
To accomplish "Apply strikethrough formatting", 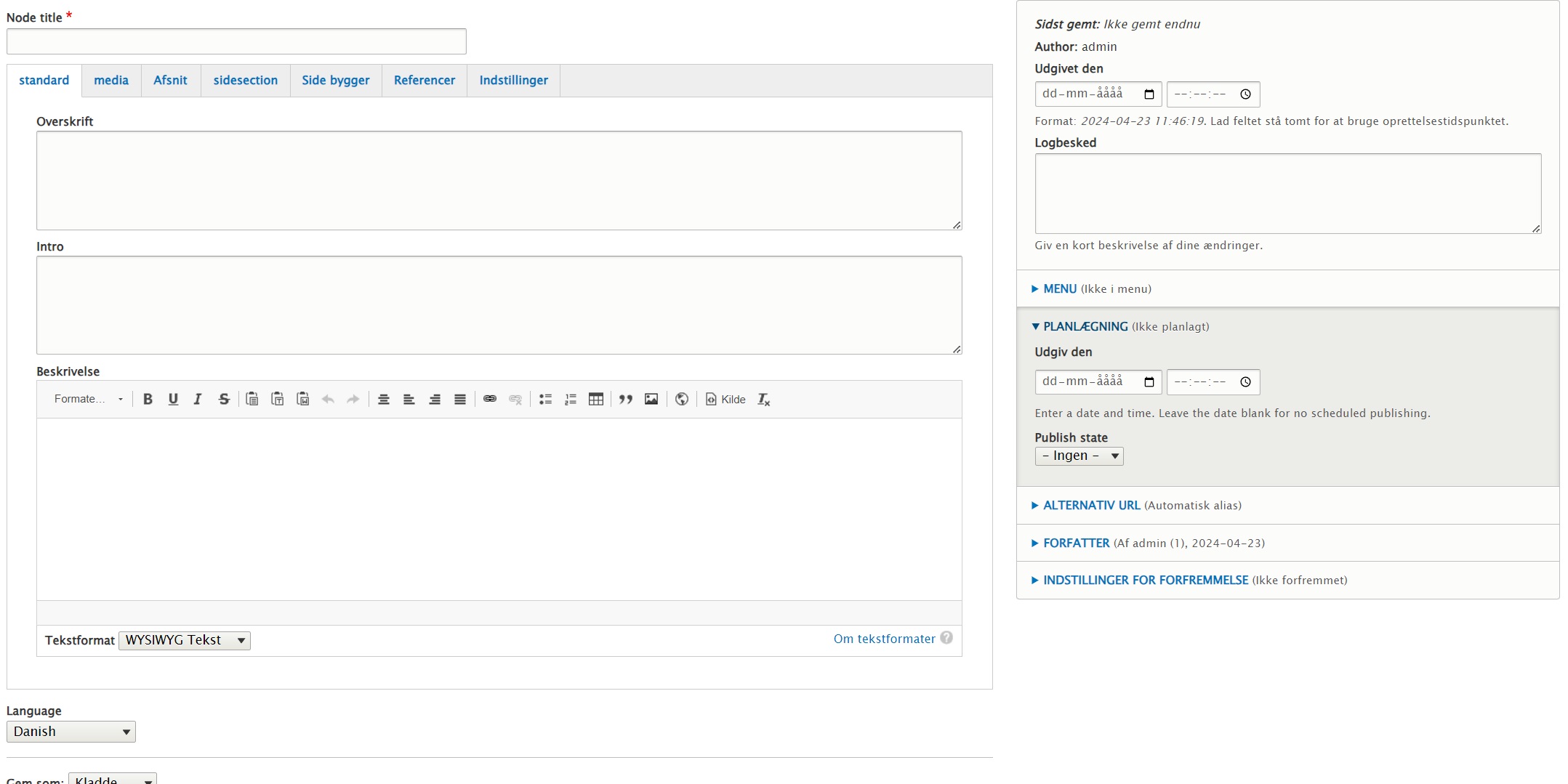I will click(x=224, y=399).
